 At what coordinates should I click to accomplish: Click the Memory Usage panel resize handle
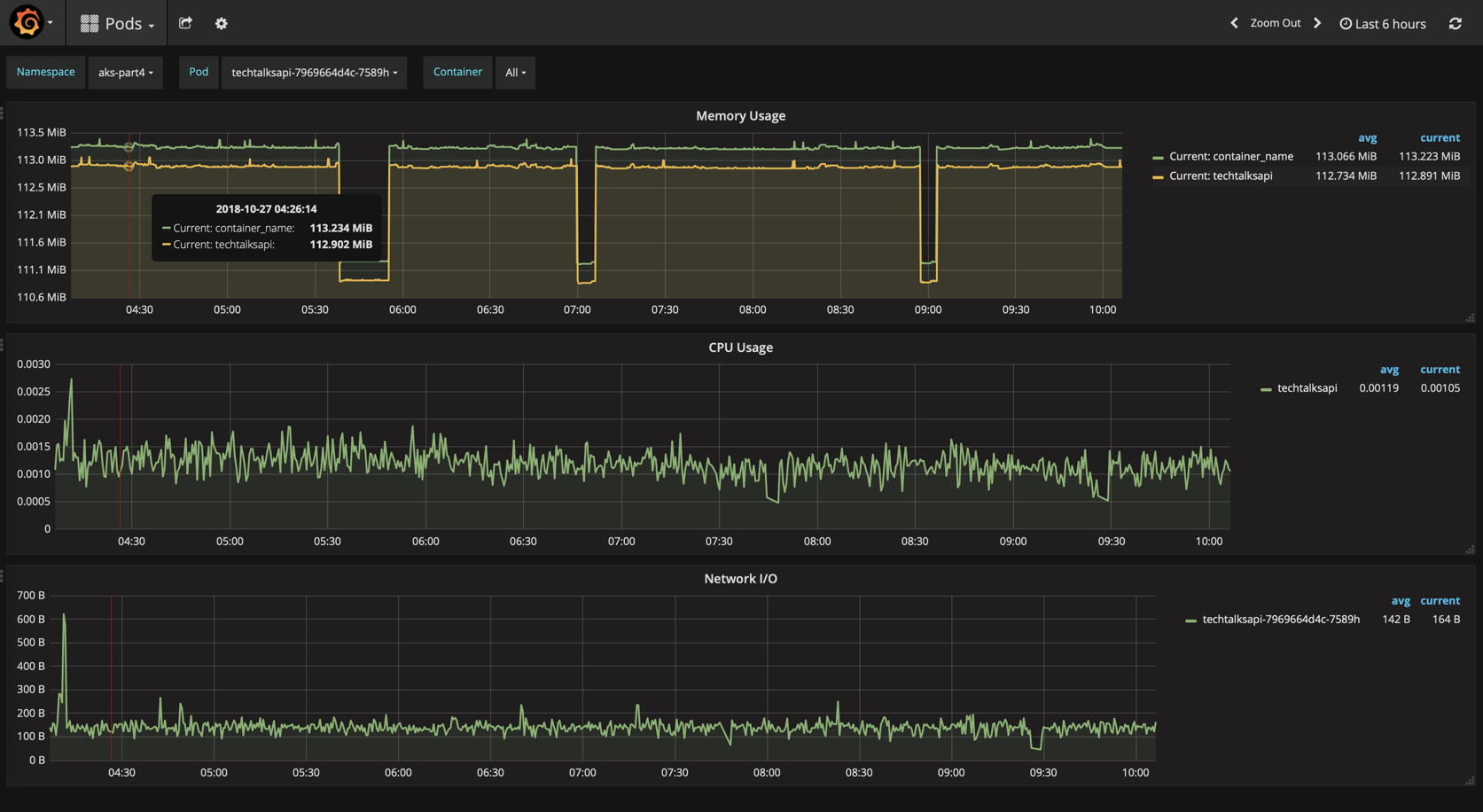[x=1470, y=317]
